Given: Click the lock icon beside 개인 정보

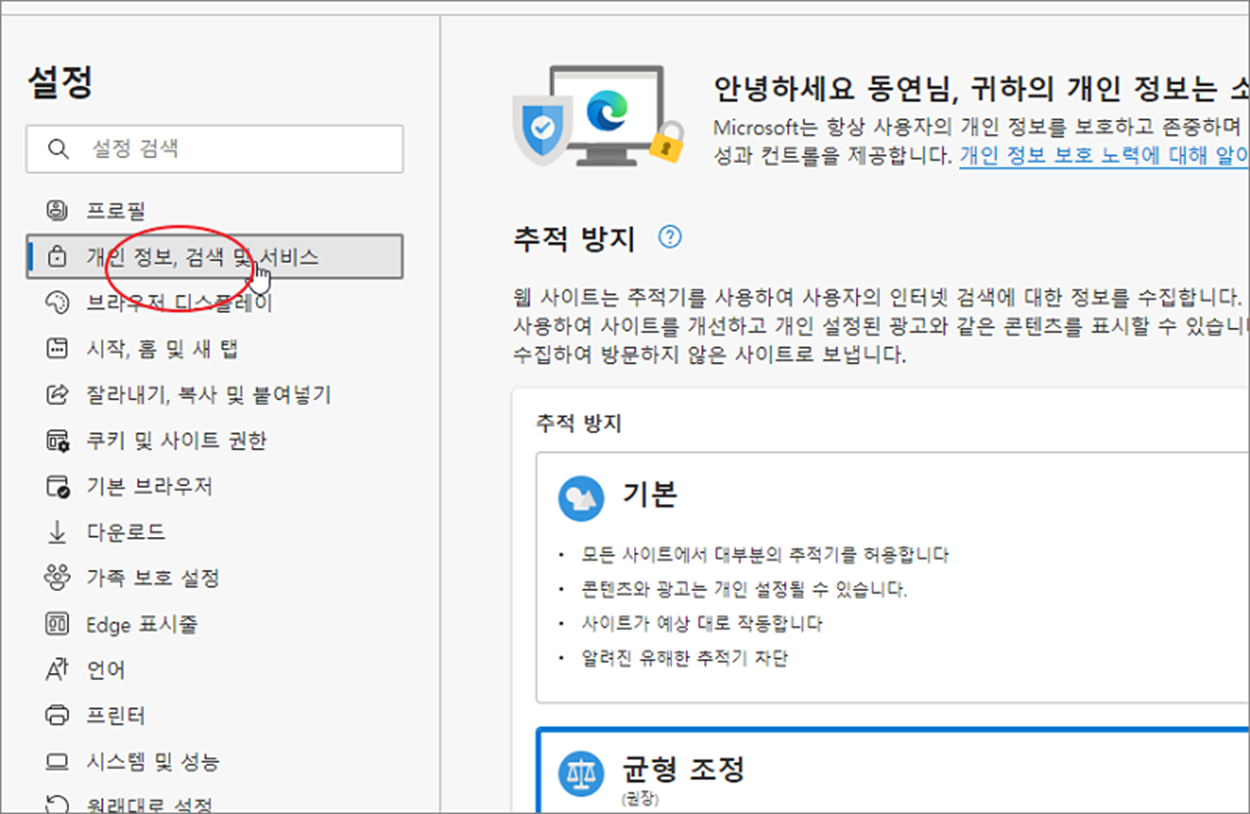Looking at the screenshot, I should [x=57, y=256].
